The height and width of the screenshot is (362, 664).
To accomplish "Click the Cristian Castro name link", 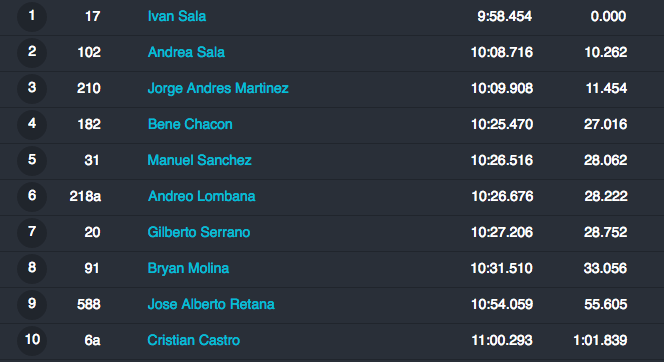I will coord(194,340).
